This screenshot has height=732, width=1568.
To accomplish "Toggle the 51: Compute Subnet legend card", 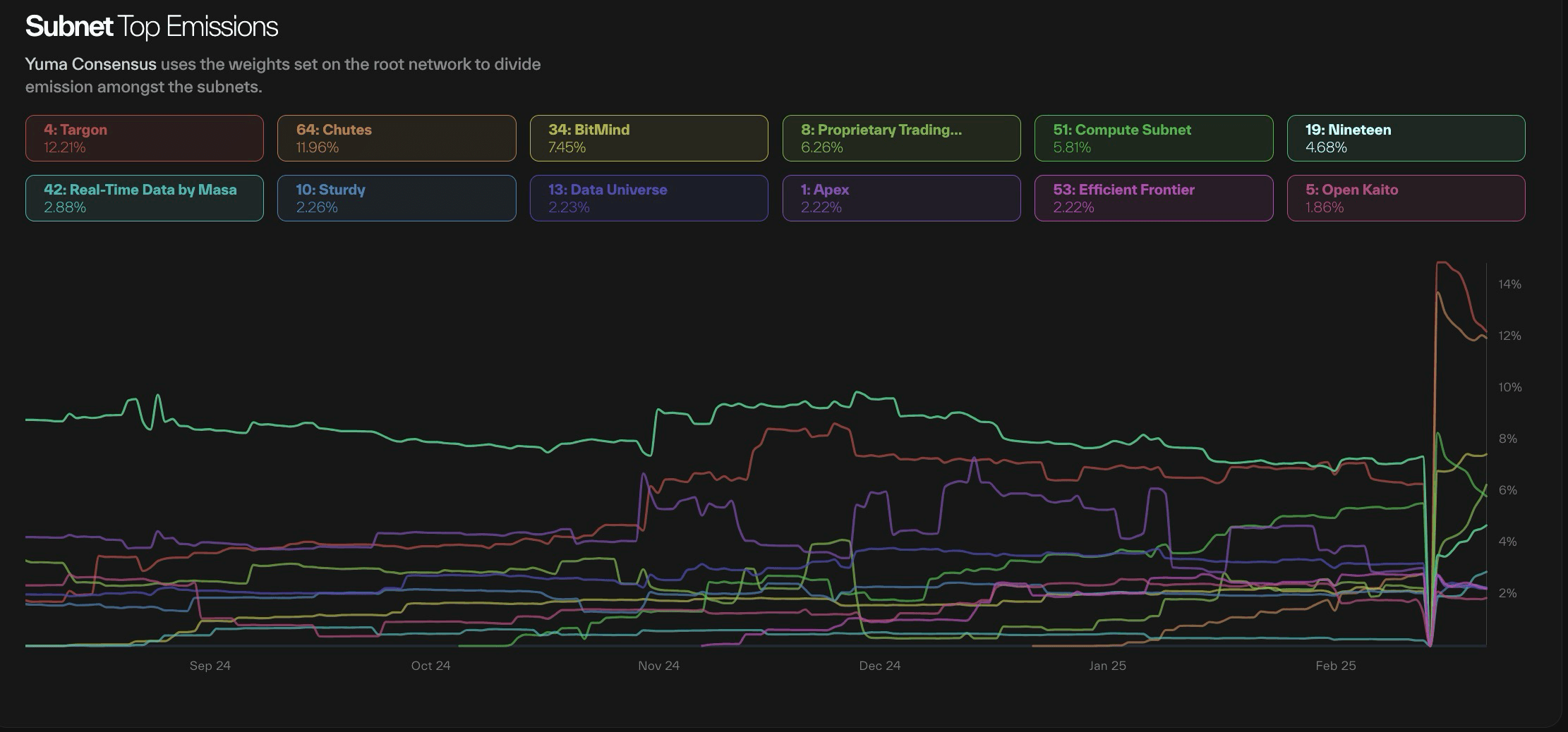I will (1154, 138).
